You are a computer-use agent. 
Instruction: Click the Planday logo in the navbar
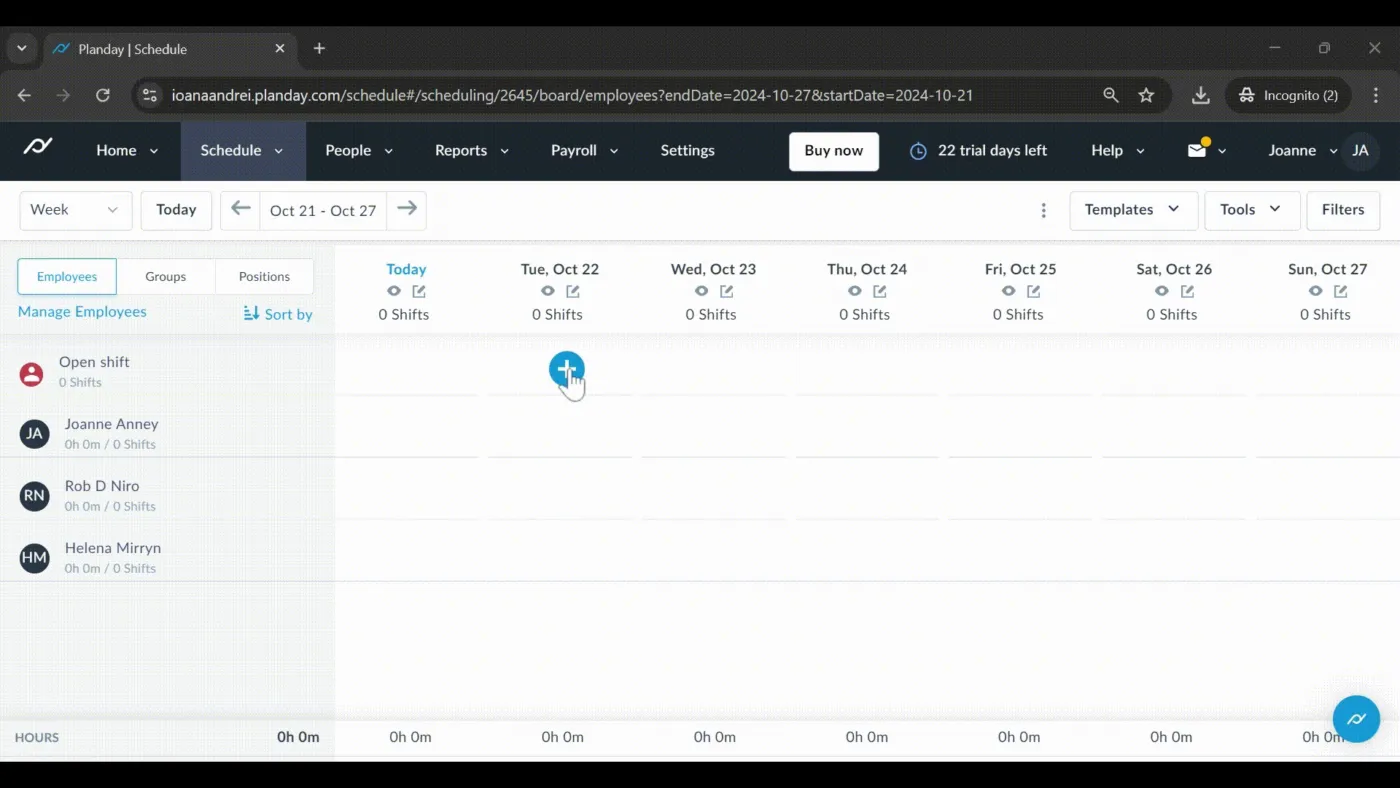(38, 147)
